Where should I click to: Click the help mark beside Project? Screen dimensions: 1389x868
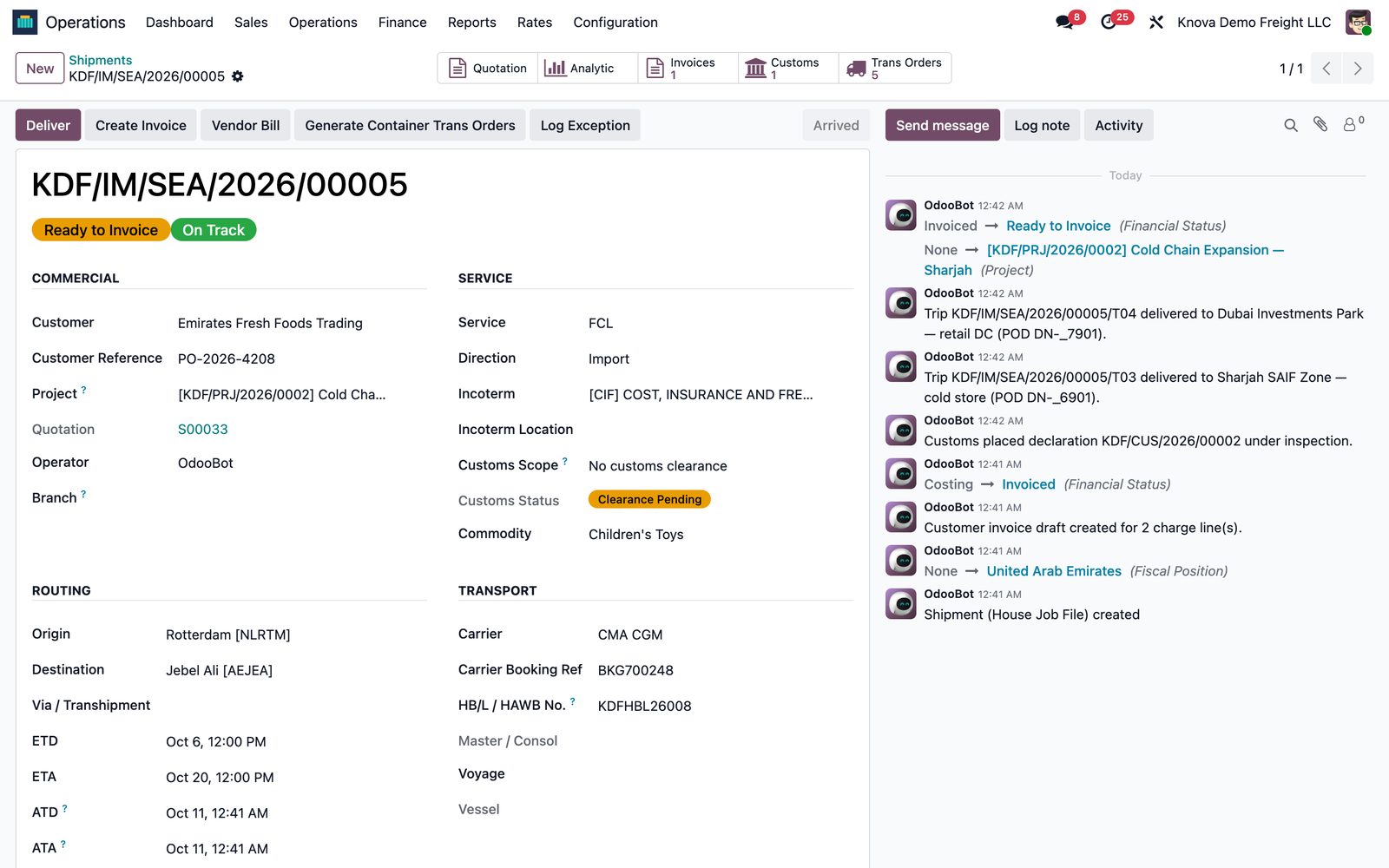(x=83, y=391)
